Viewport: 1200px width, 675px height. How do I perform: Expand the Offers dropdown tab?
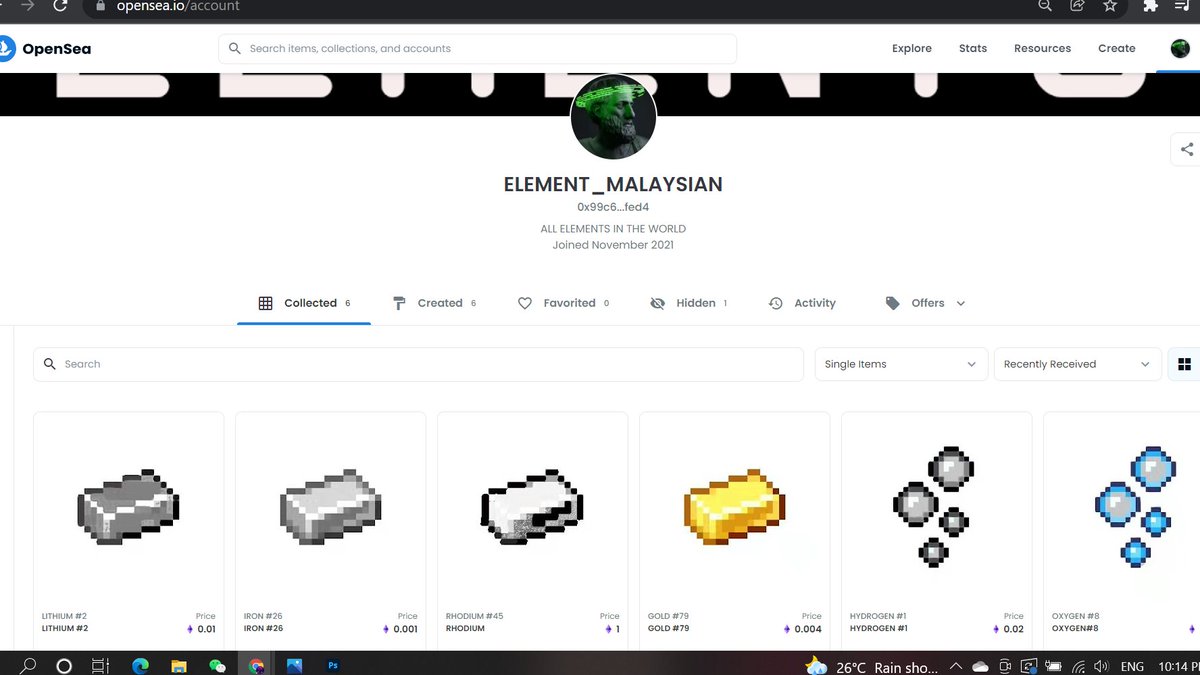(x=926, y=303)
